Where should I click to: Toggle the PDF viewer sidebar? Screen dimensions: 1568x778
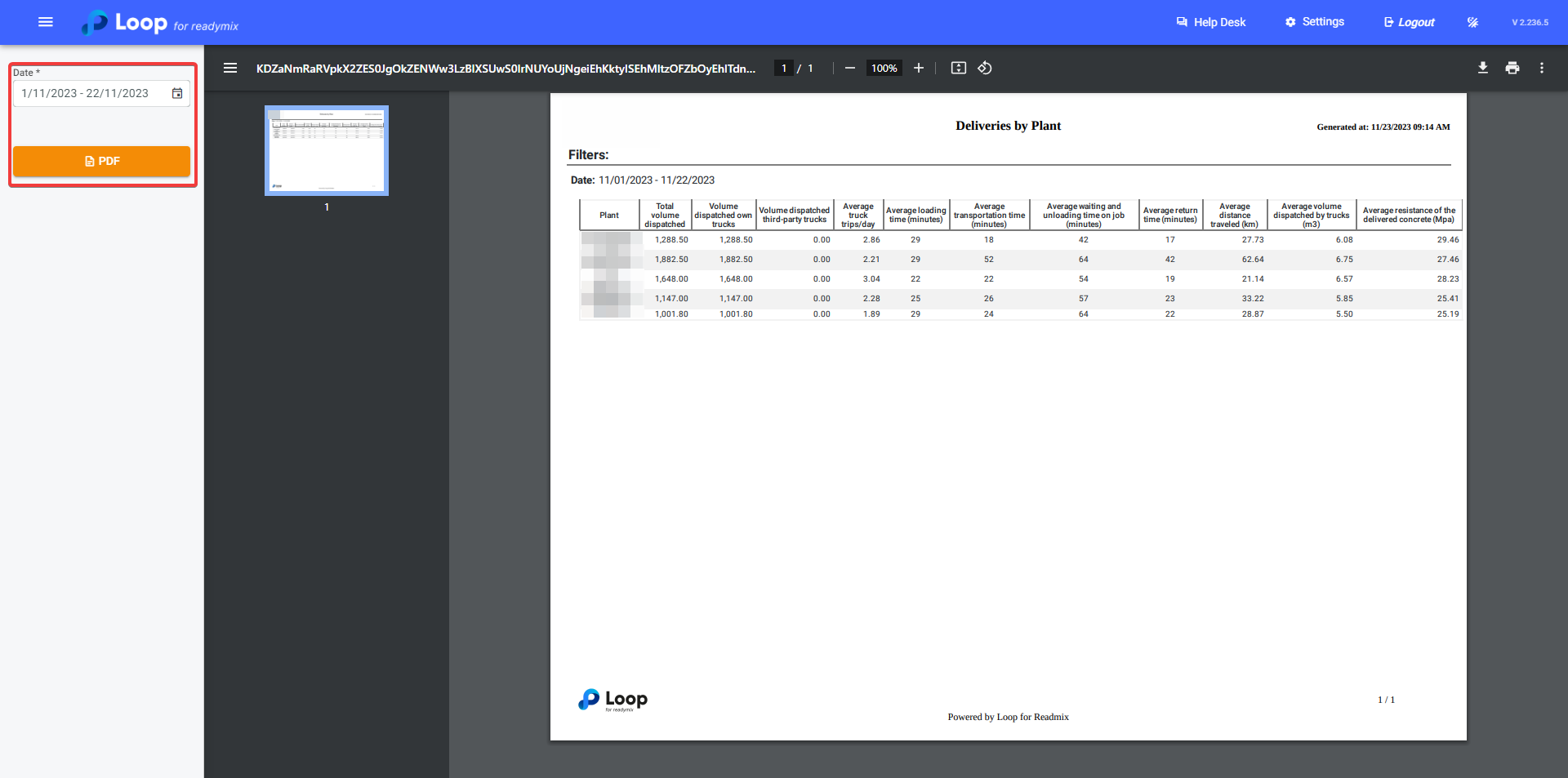click(x=230, y=69)
